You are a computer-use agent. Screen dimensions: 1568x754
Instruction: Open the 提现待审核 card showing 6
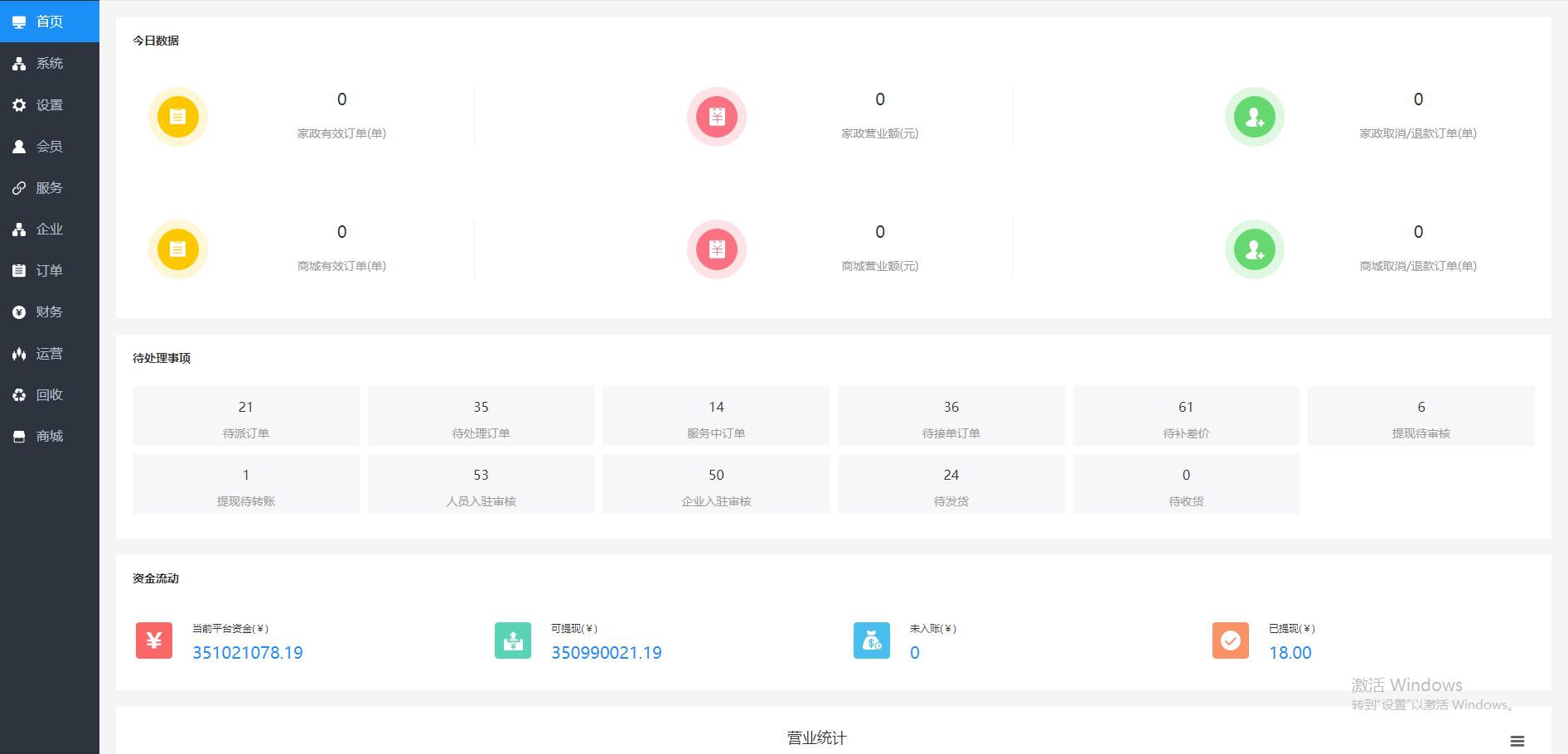[1420, 416]
